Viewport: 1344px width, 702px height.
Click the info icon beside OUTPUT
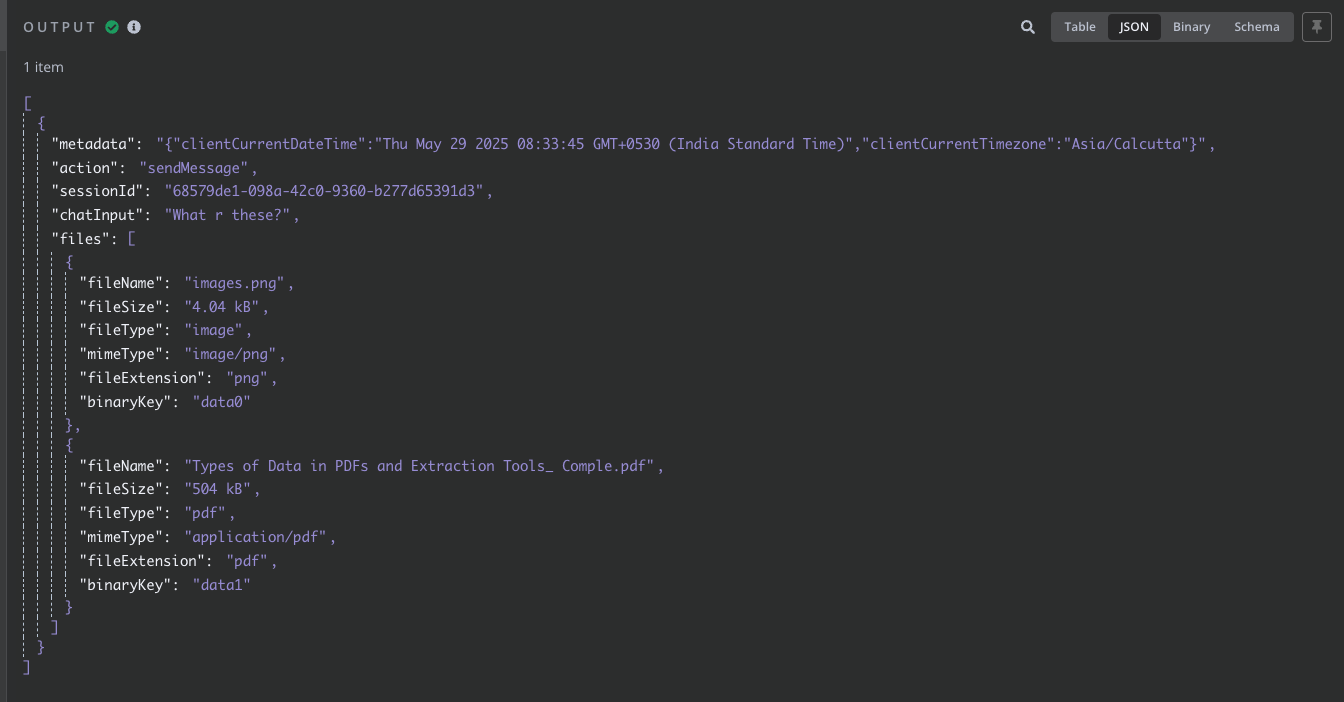coord(134,27)
